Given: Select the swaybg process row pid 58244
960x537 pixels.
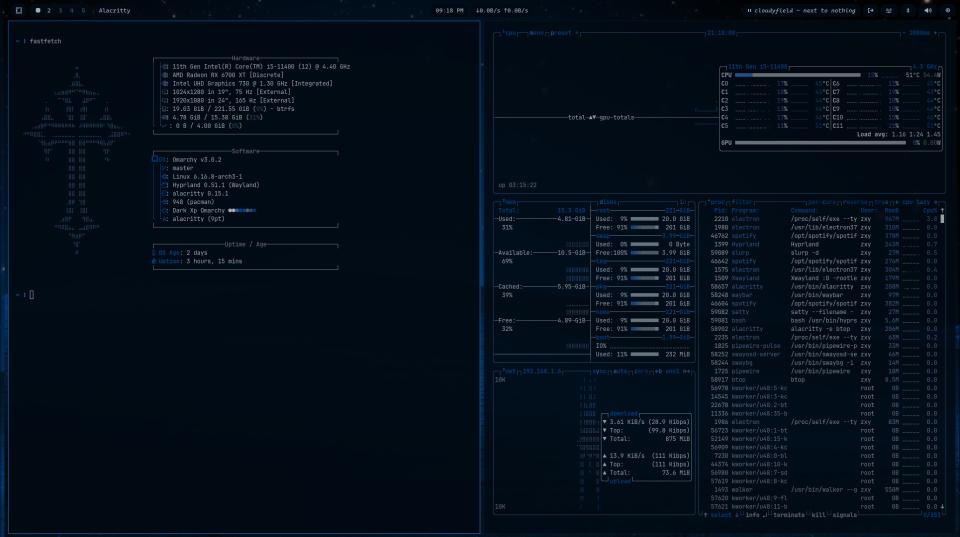Looking at the screenshot, I should click(x=823, y=362).
